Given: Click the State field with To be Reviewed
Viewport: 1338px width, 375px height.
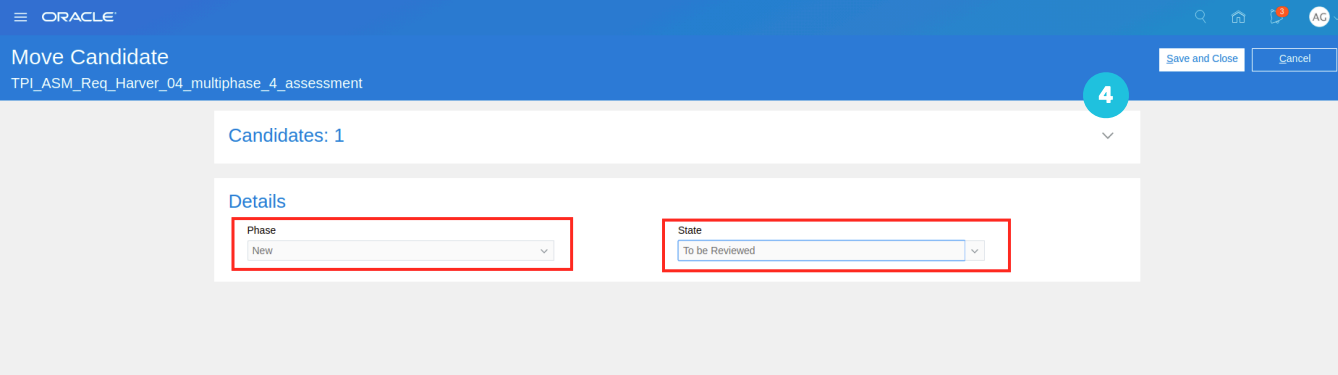Looking at the screenshot, I should (821, 250).
